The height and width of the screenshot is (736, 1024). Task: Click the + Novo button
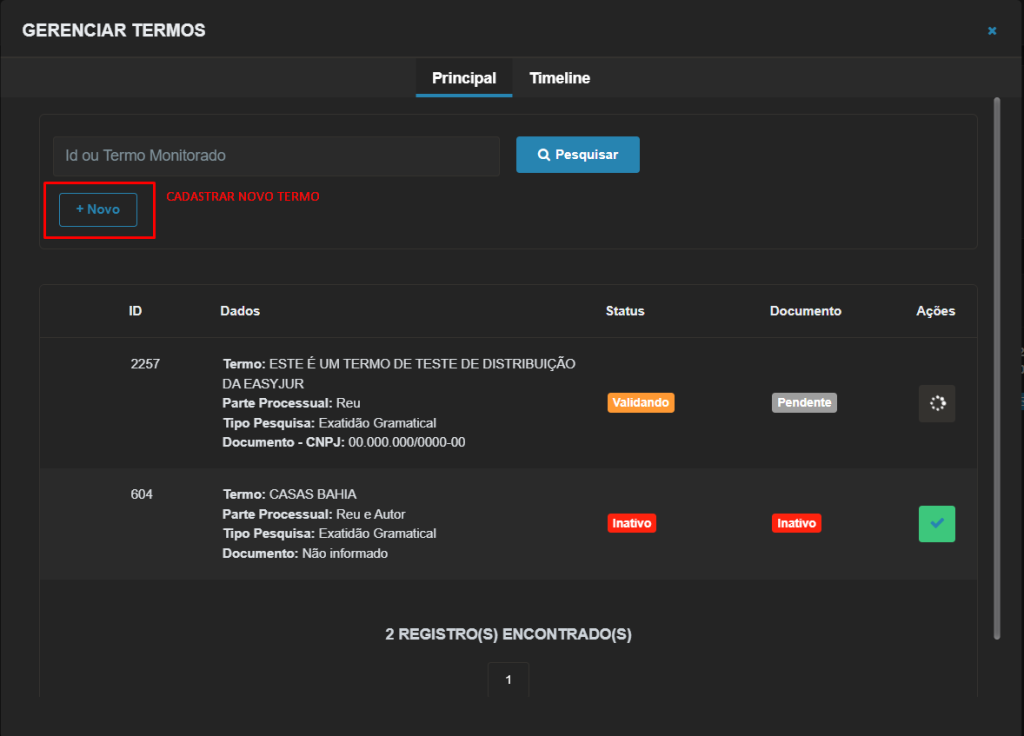click(98, 210)
